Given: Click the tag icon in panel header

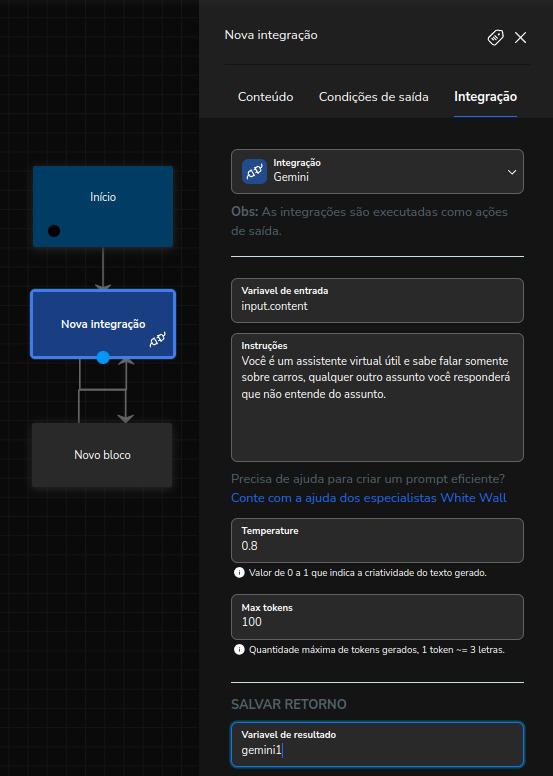Looking at the screenshot, I should (496, 37).
